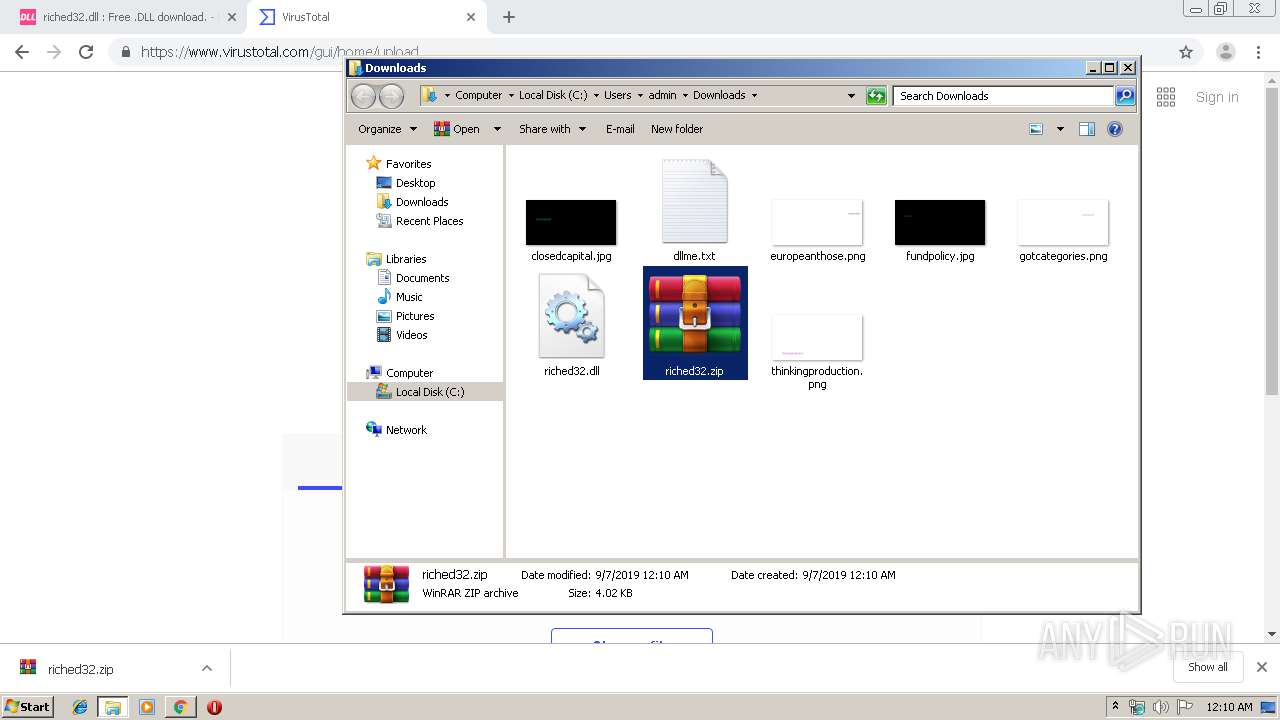Open Windows Media Player taskbar icon
Viewport: 1280px width, 720px height.
pyautogui.click(x=147, y=707)
